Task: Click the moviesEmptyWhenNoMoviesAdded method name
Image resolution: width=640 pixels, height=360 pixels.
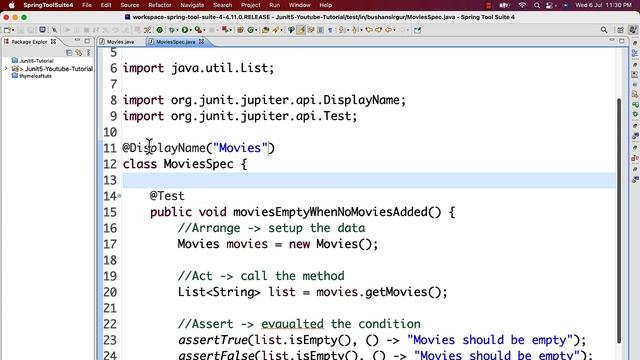Action: pyautogui.click(x=330, y=212)
